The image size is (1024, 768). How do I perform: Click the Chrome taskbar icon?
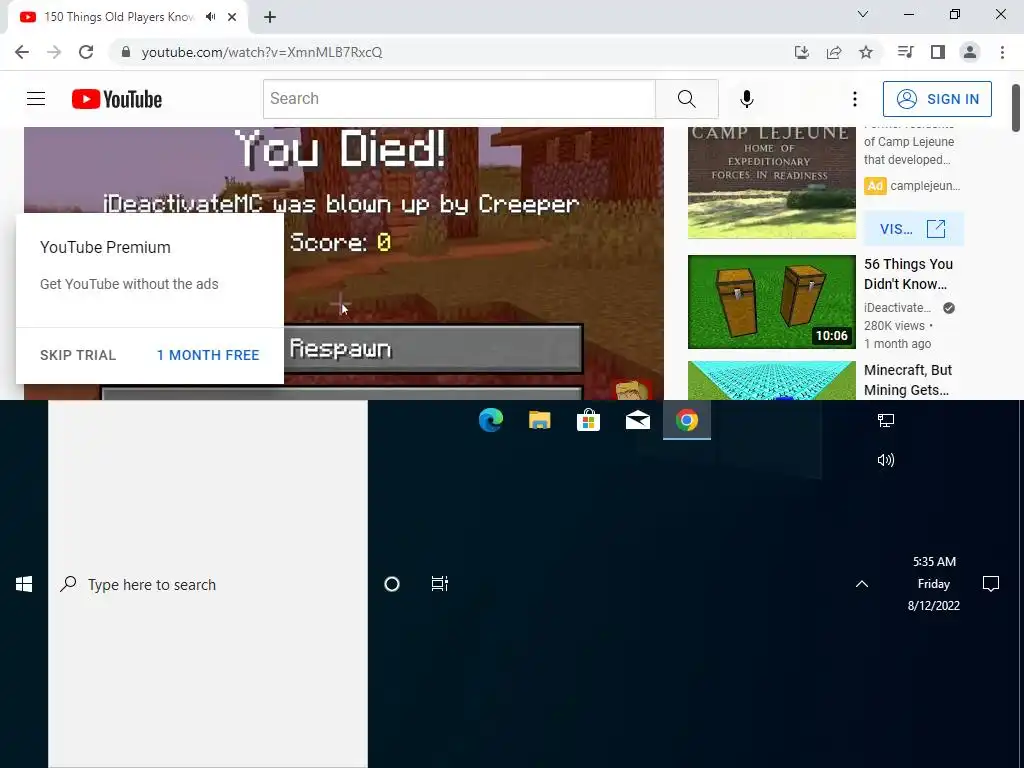coord(686,420)
